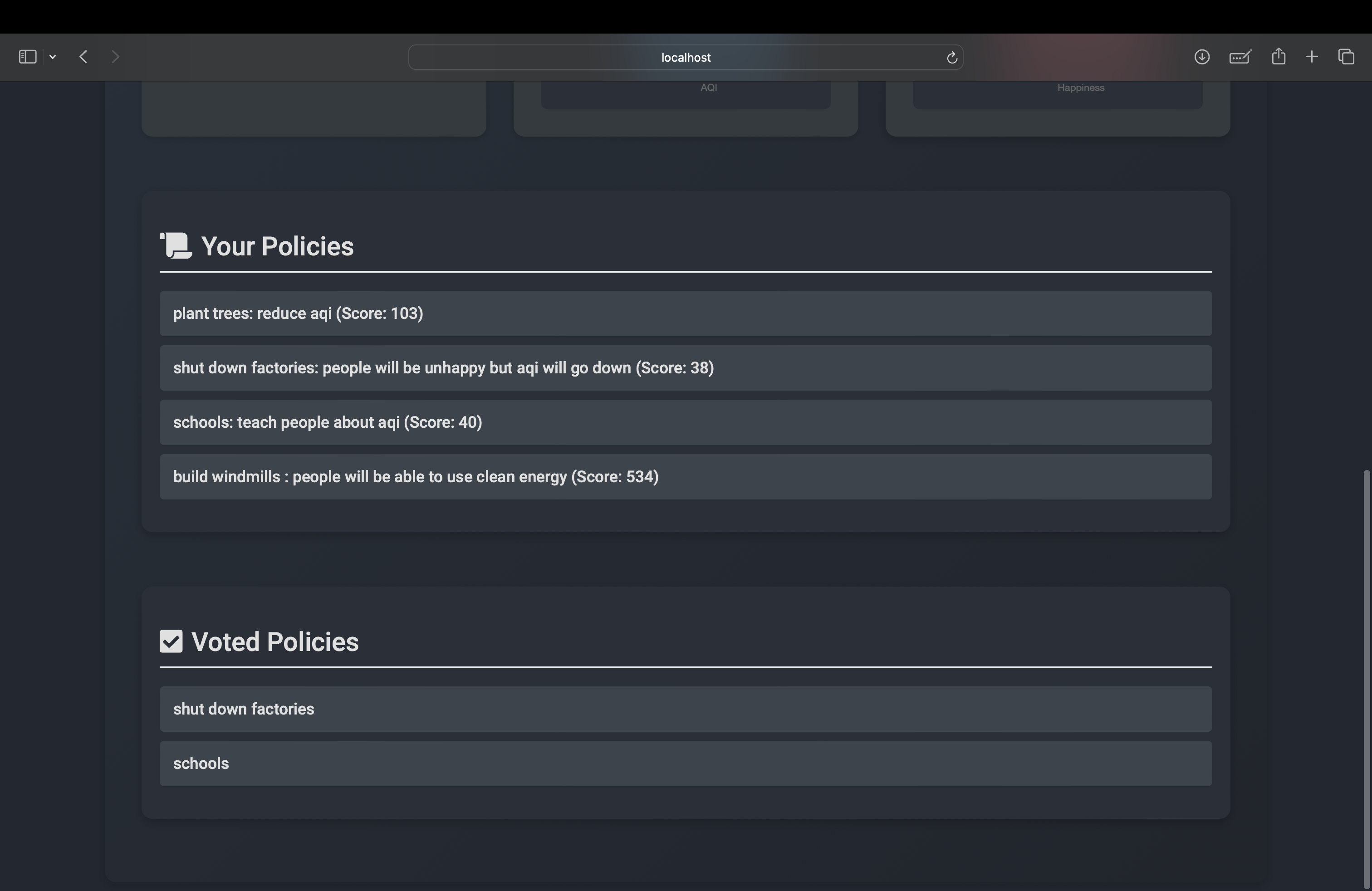Open the sidebar options dropdown chevron

pos(53,56)
